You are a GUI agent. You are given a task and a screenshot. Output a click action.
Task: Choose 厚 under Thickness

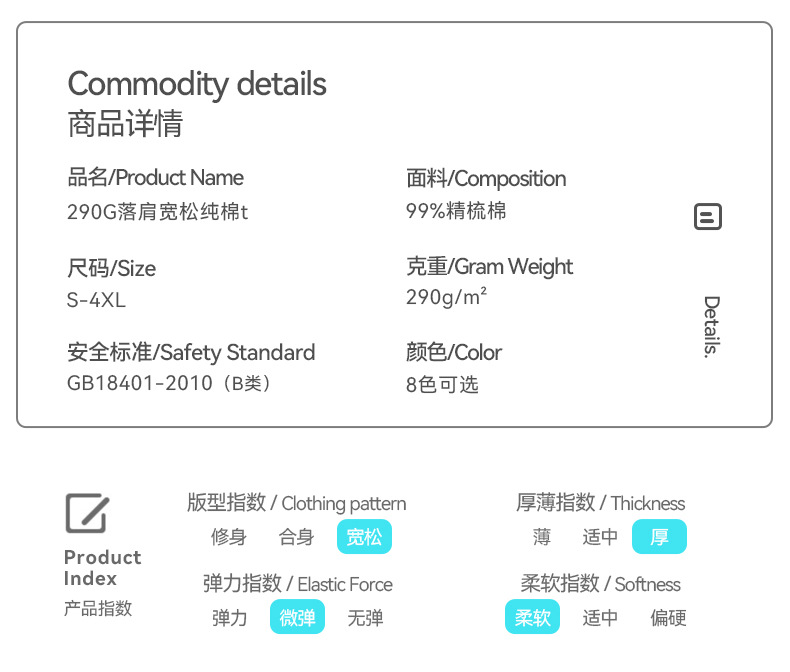[659, 537]
